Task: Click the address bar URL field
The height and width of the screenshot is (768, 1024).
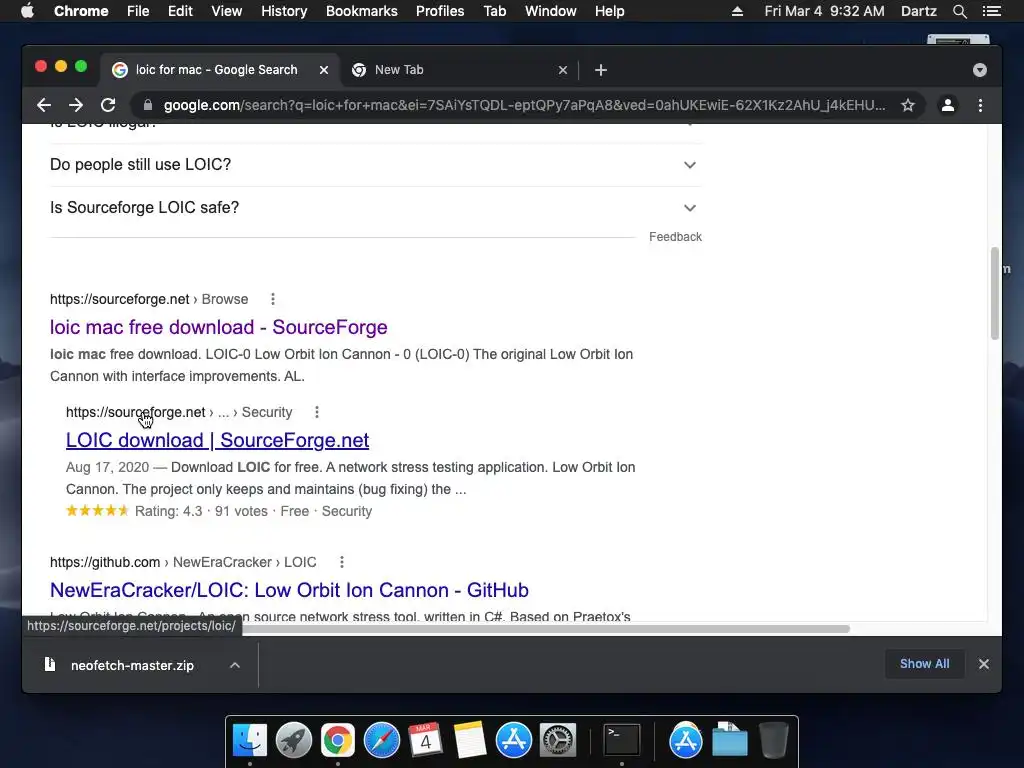Action: coord(524,105)
